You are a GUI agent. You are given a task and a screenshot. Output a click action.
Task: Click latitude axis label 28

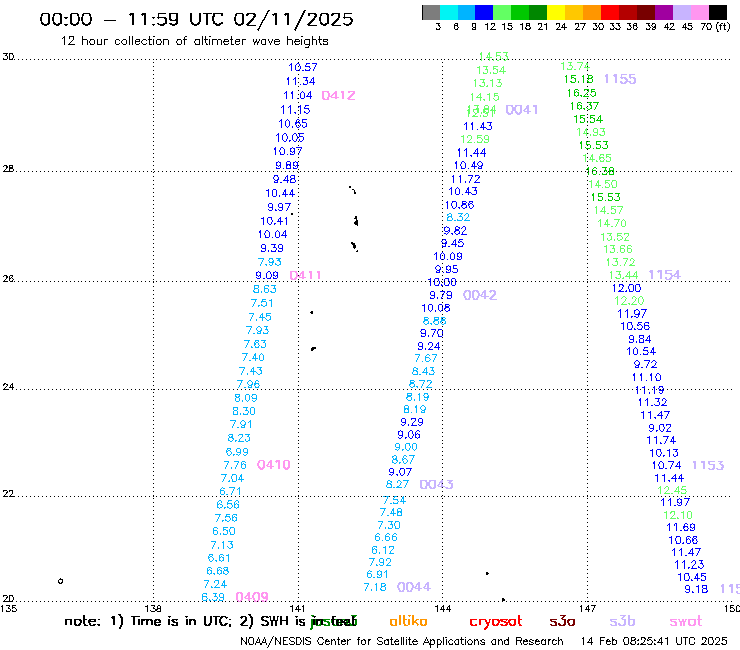coord(8,169)
